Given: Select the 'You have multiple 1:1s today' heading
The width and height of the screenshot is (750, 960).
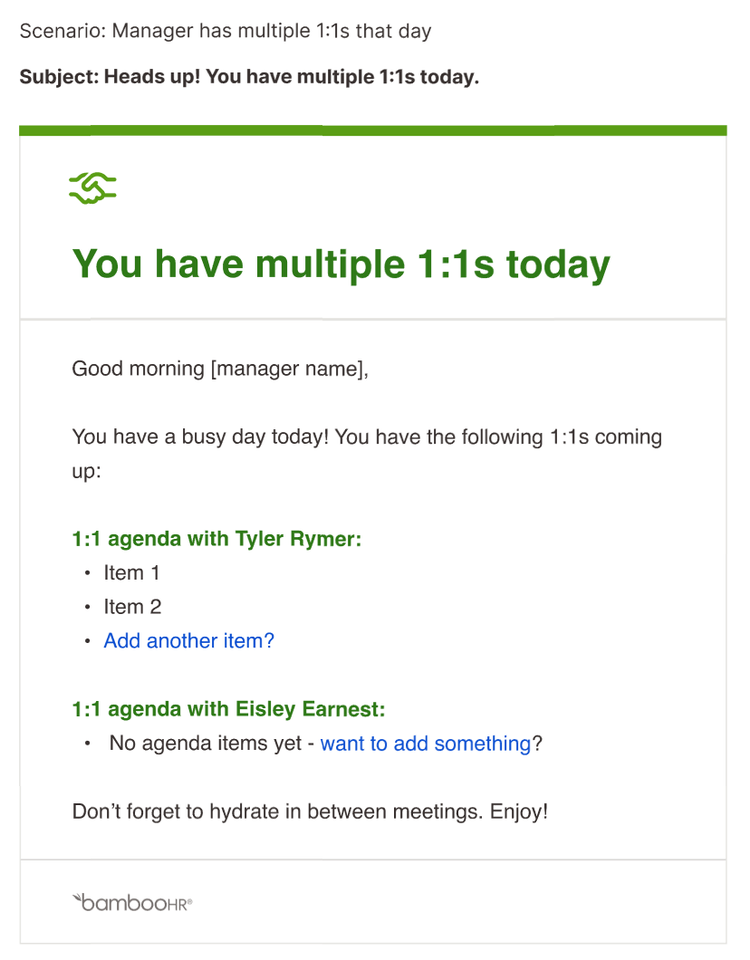Looking at the screenshot, I should pyautogui.click(x=341, y=264).
